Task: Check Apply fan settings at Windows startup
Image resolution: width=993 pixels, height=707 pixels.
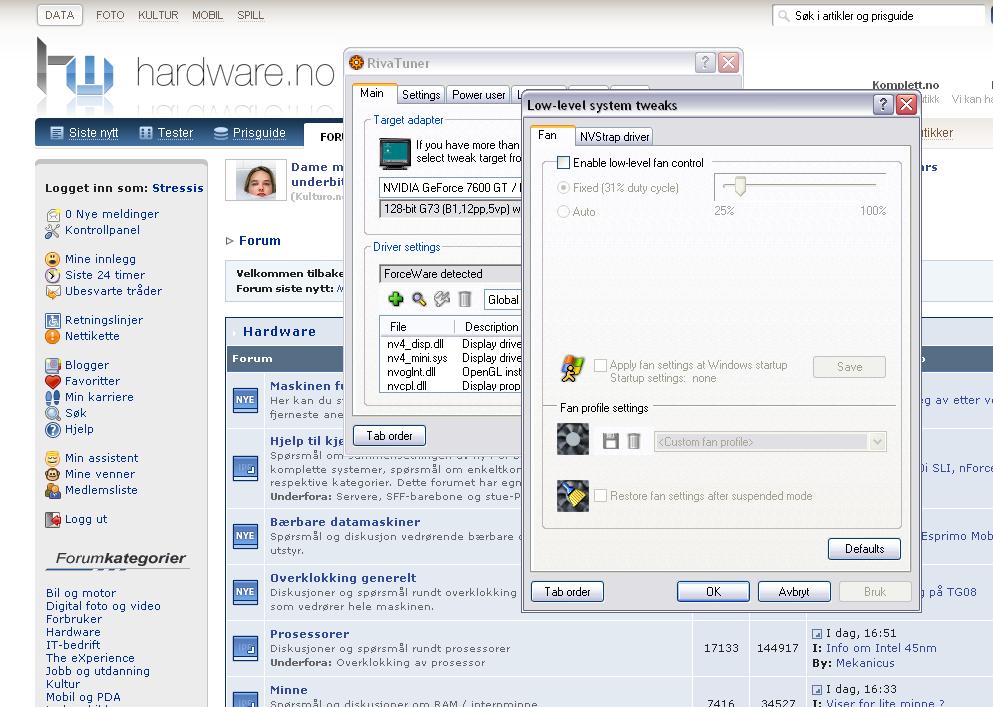Action: tap(600, 366)
